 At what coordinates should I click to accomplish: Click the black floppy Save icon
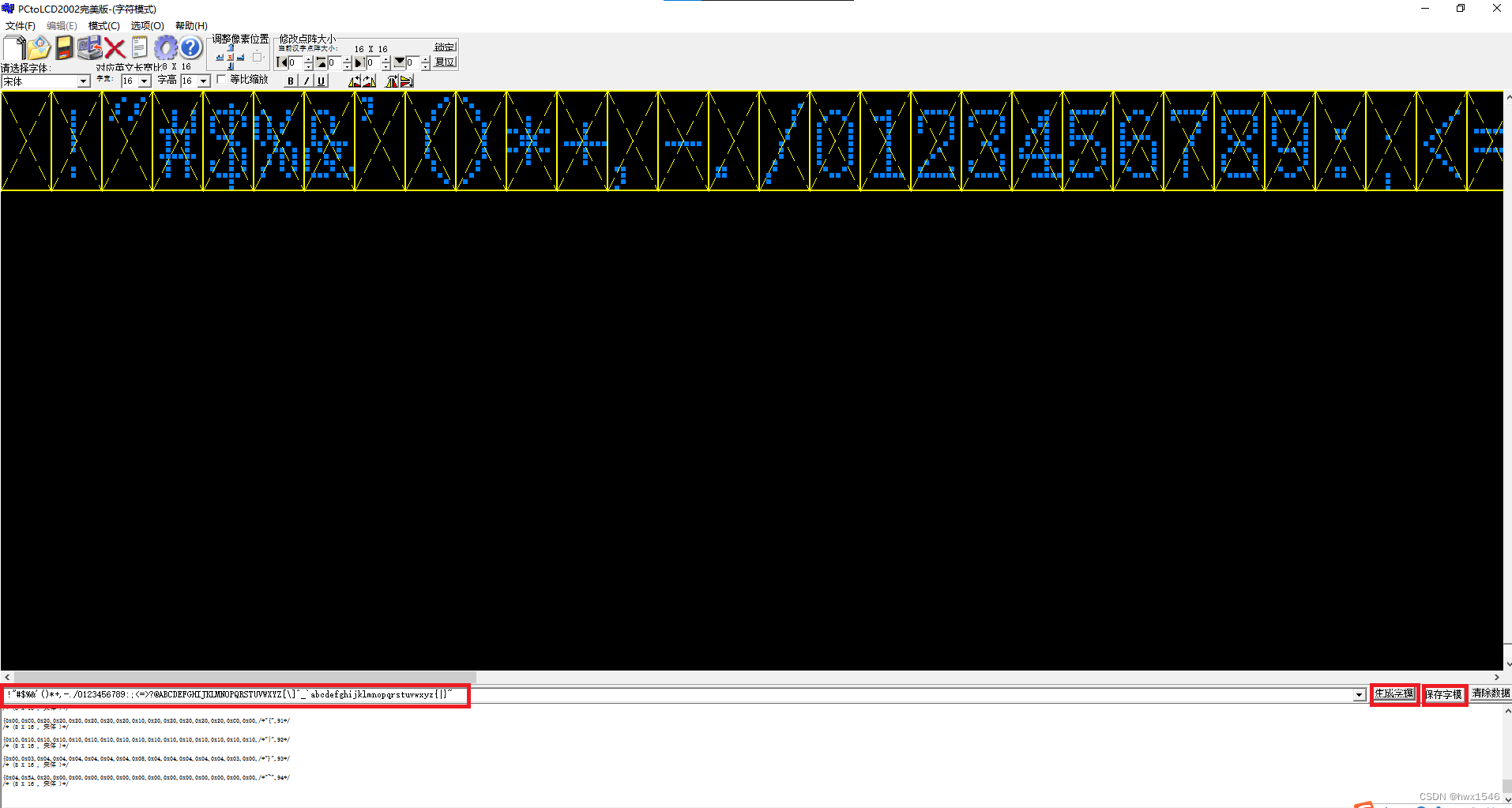coord(64,48)
